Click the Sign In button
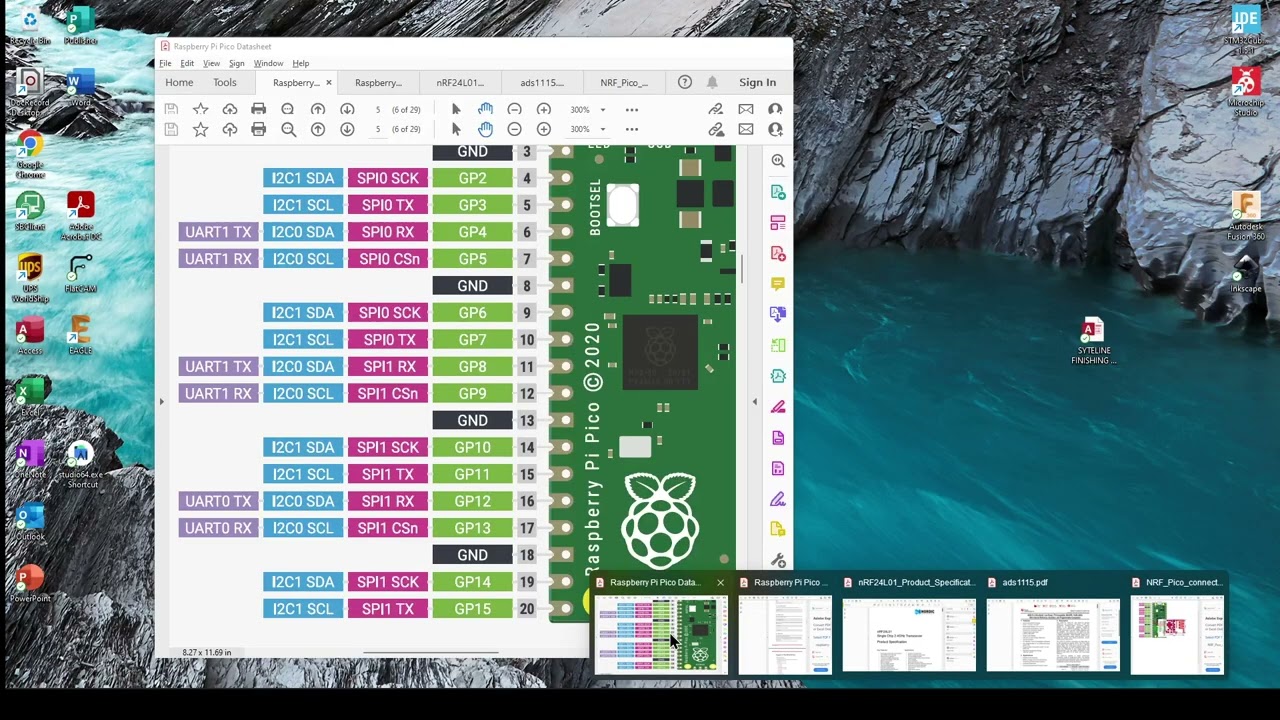This screenshot has width=1280, height=720. pos(757,82)
